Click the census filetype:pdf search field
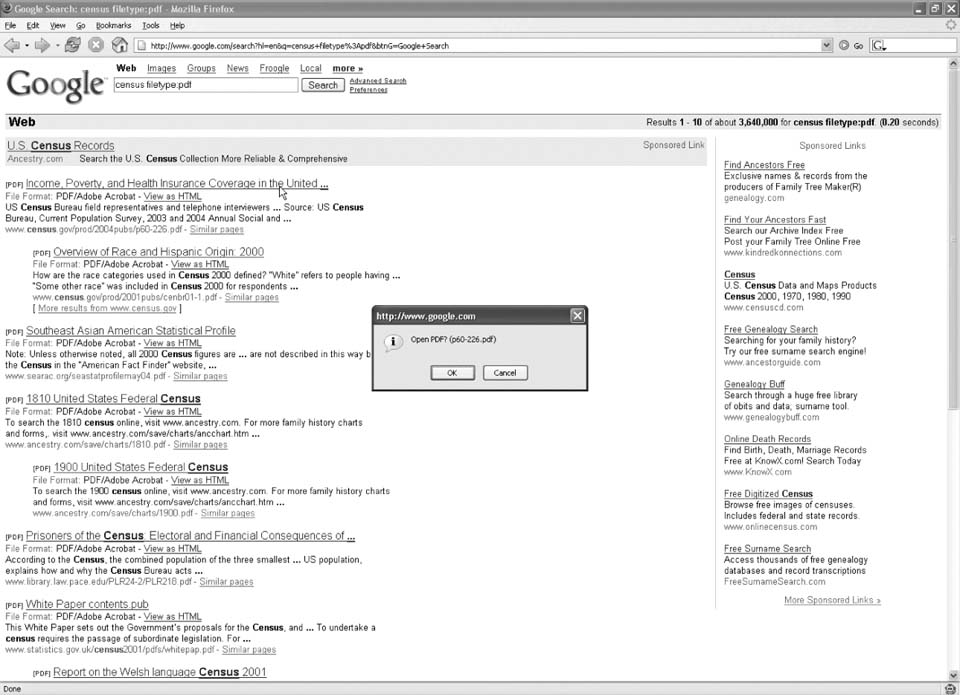 coord(205,85)
